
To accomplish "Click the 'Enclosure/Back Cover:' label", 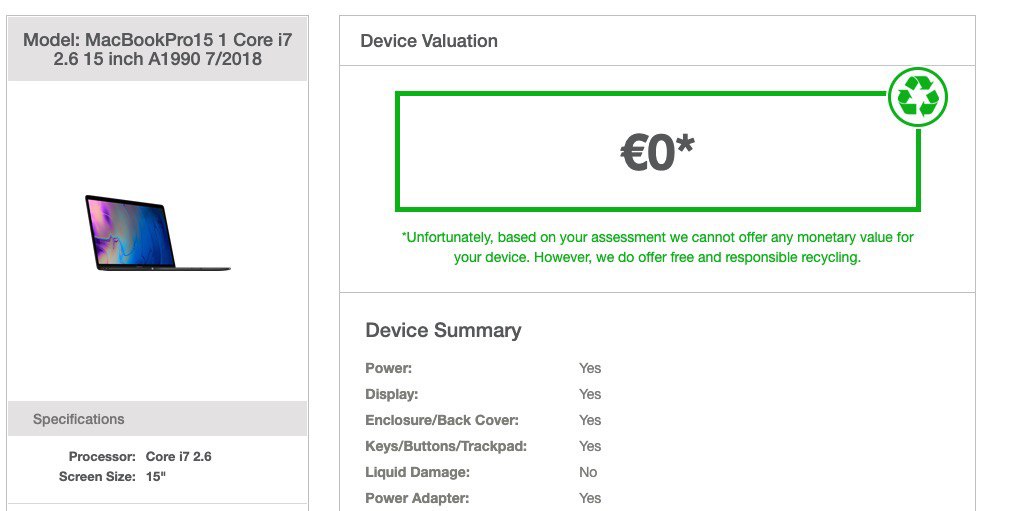I will (x=442, y=420).
